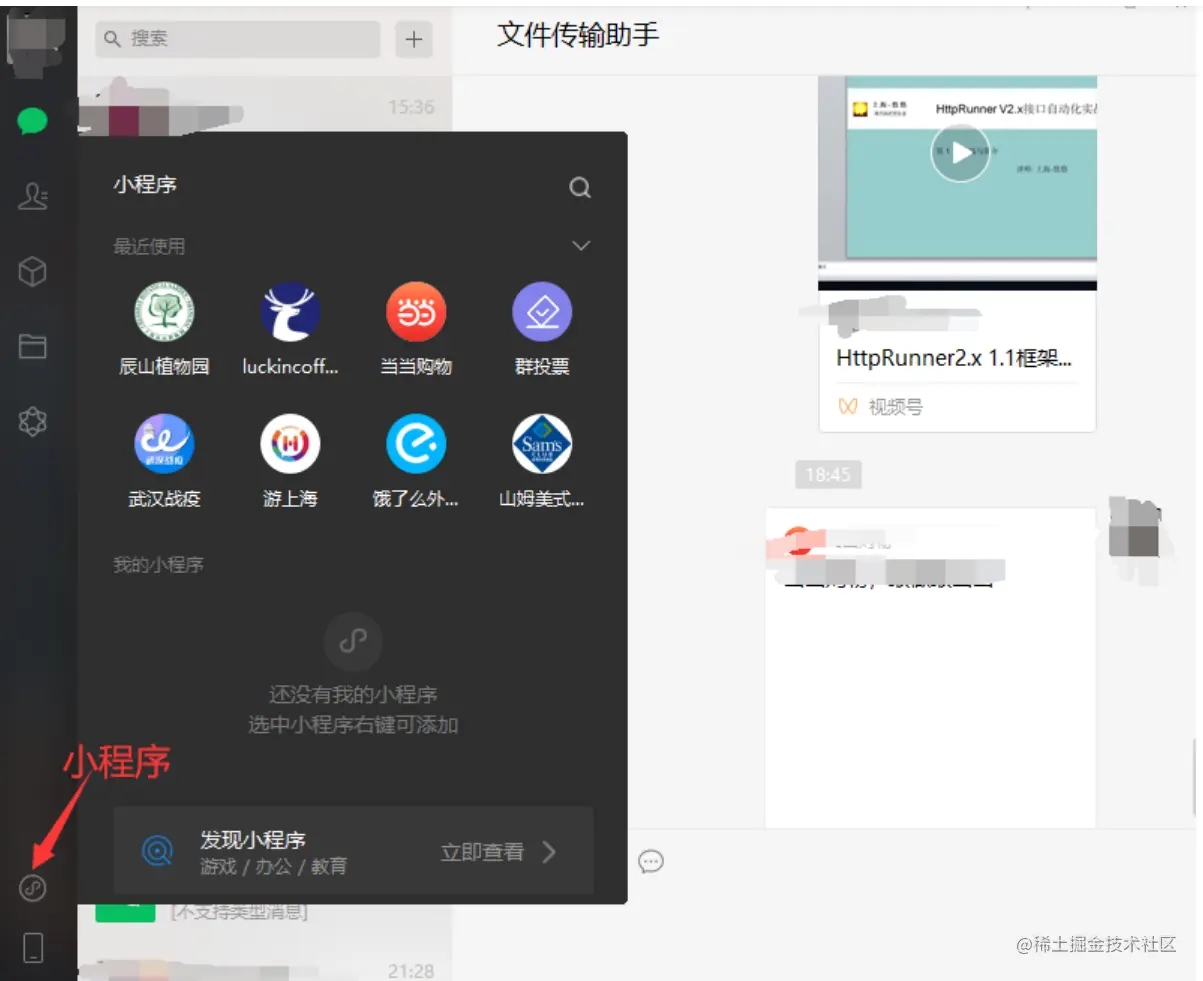Click the plus button beside search
This screenshot has width=1203, height=981.
(413, 40)
